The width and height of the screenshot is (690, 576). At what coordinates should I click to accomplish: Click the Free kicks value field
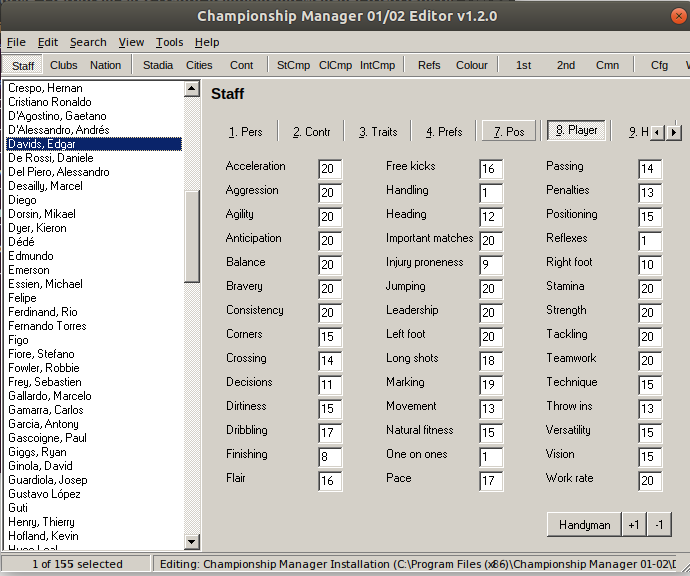click(x=491, y=169)
